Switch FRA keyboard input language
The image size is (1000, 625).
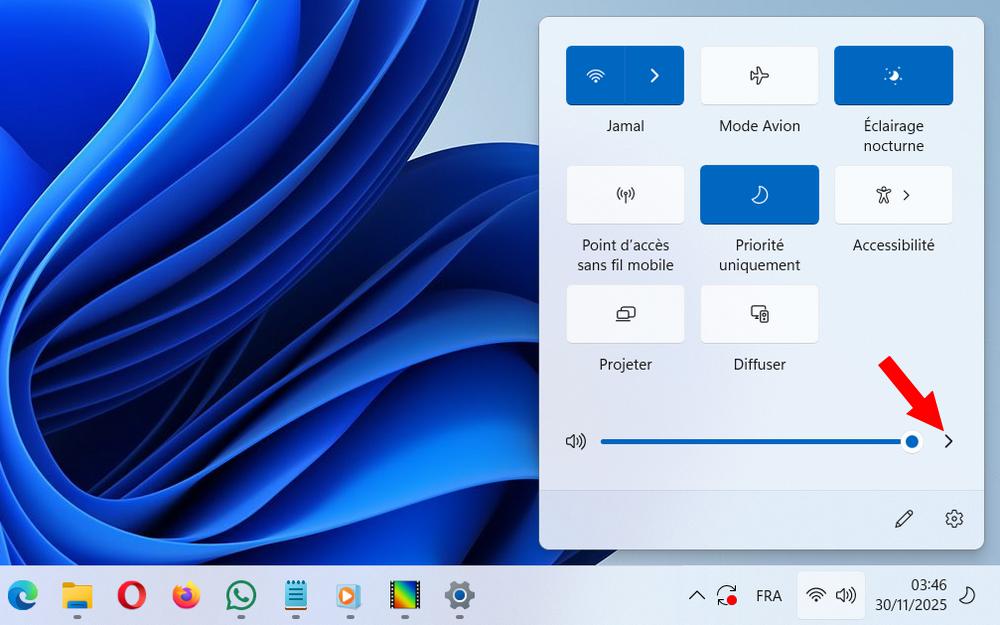pos(769,596)
